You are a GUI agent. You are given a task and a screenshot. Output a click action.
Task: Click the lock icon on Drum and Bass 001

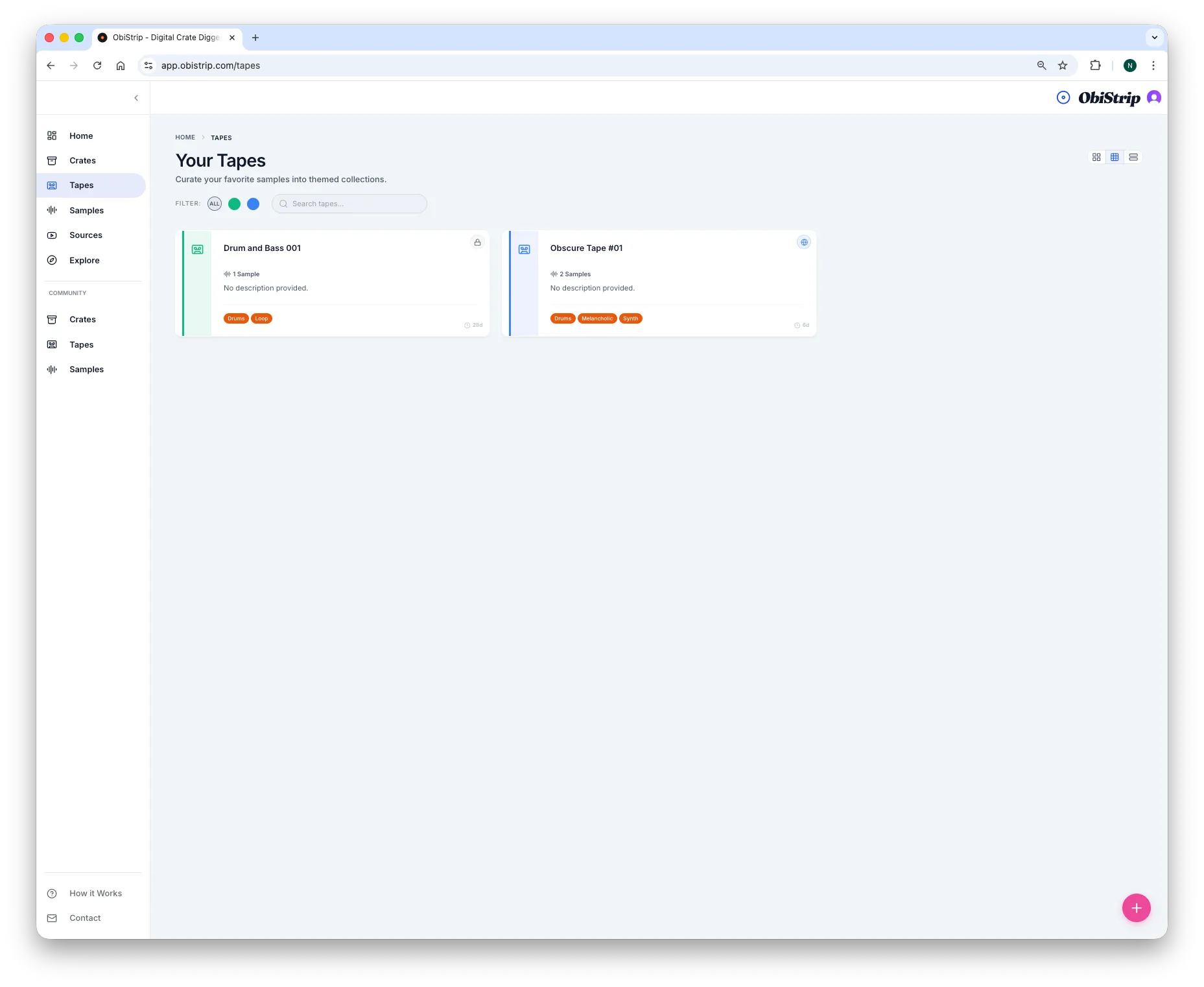pos(477,243)
